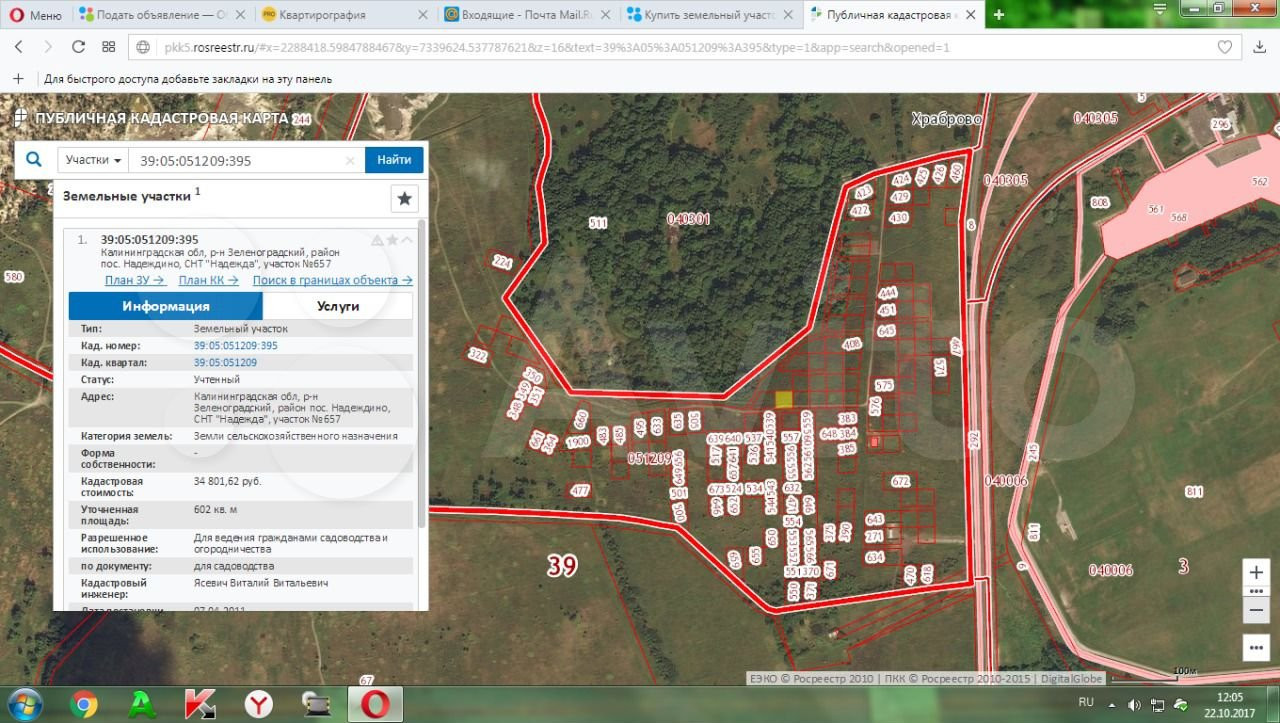Clear the cadastral number search field
The height and width of the screenshot is (723, 1280).
[x=350, y=161]
